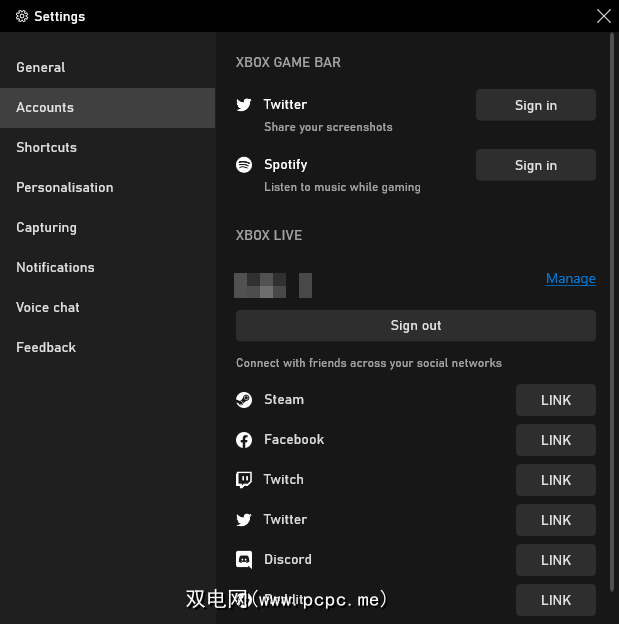619x624 pixels.
Task: Go to Personalisation settings
Action: click(65, 187)
